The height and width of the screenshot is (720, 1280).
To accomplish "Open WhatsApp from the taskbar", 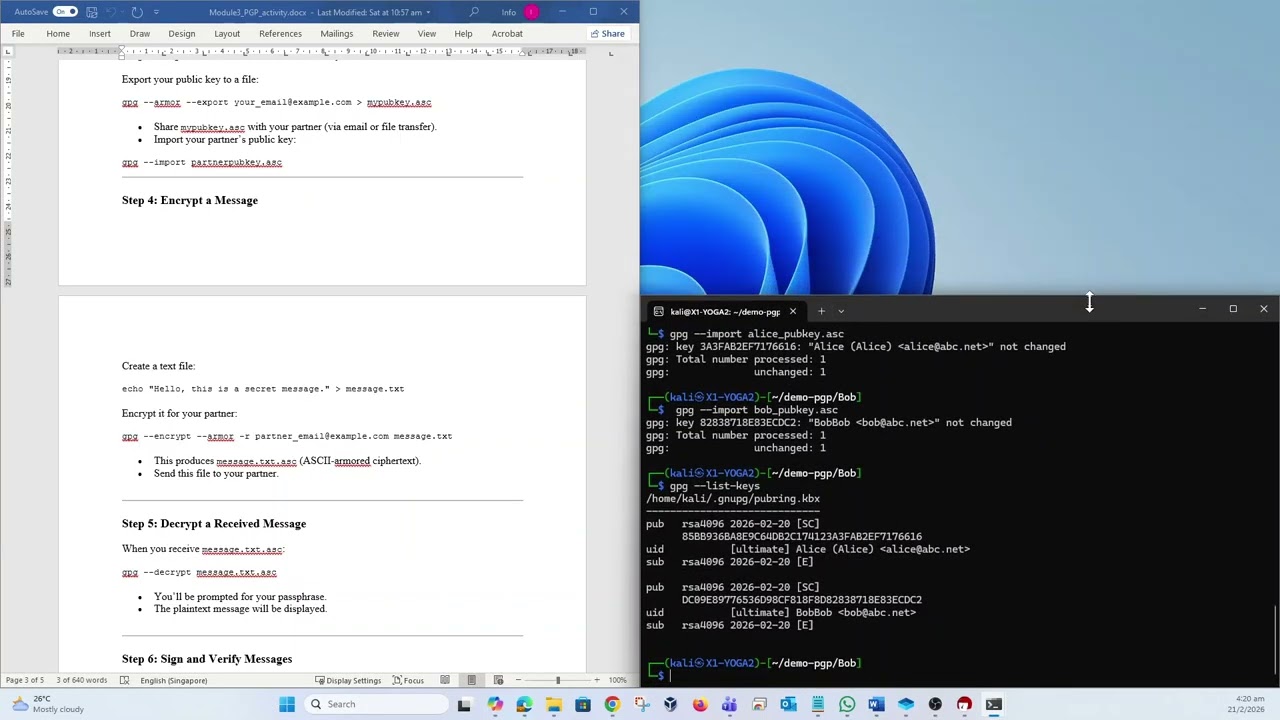I will pyautogui.click(x=847, y=704).
